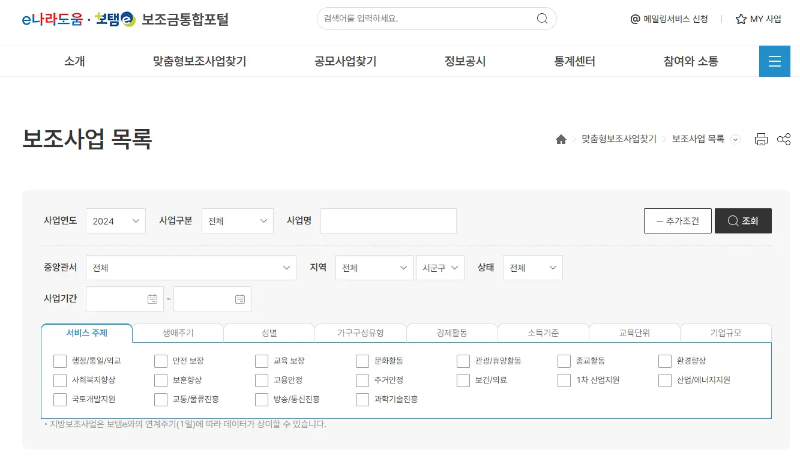Check the 교육 보장 checkbox

coord(262,361)
